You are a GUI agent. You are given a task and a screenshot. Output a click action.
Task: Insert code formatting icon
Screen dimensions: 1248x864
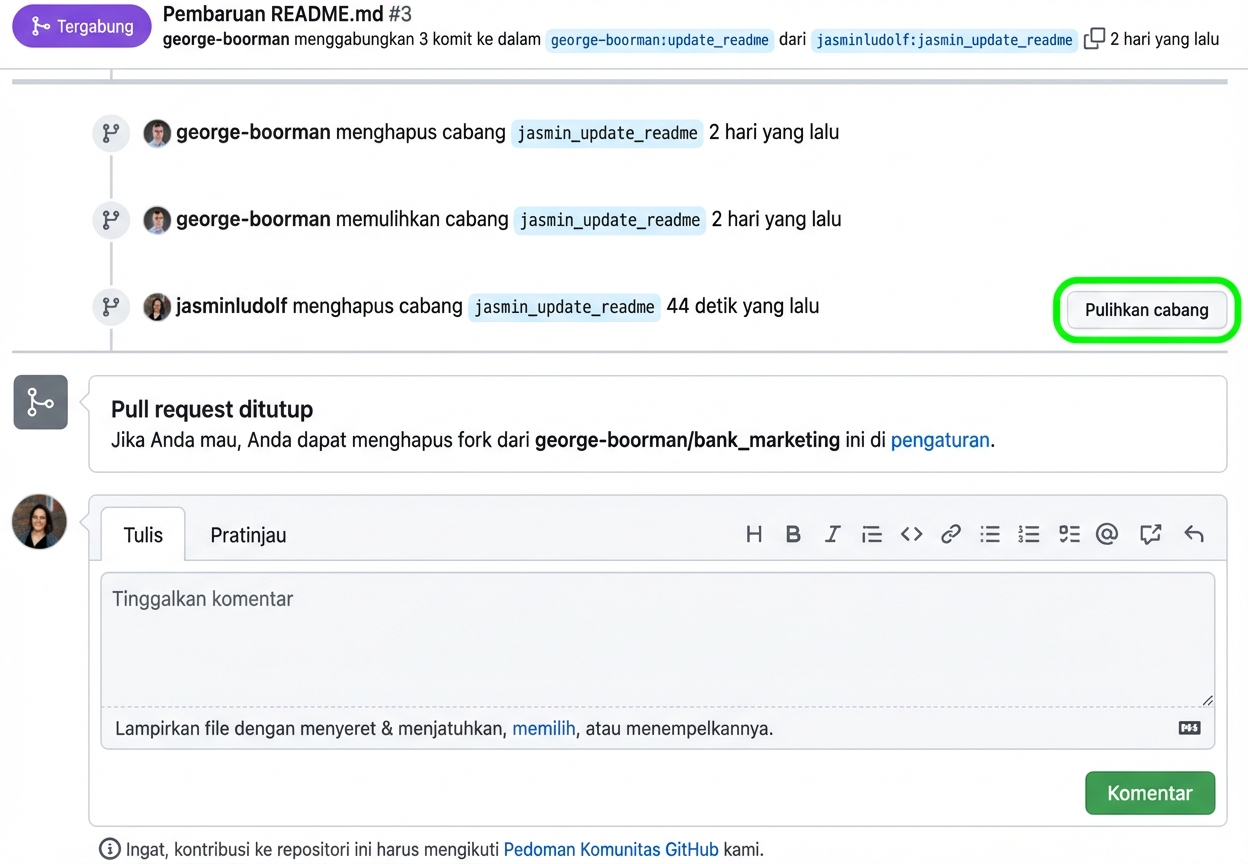tap(911, 534)
